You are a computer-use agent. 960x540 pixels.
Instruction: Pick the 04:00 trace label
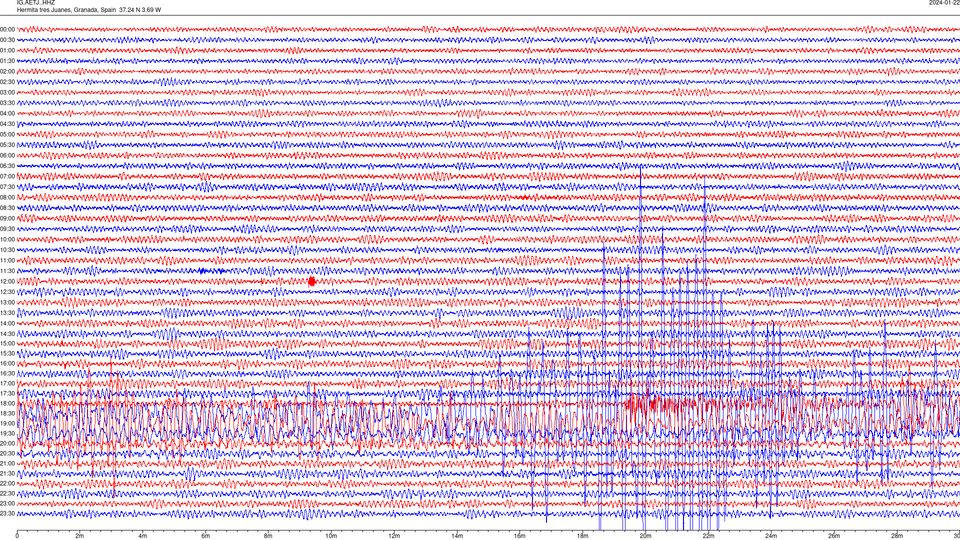7,113
